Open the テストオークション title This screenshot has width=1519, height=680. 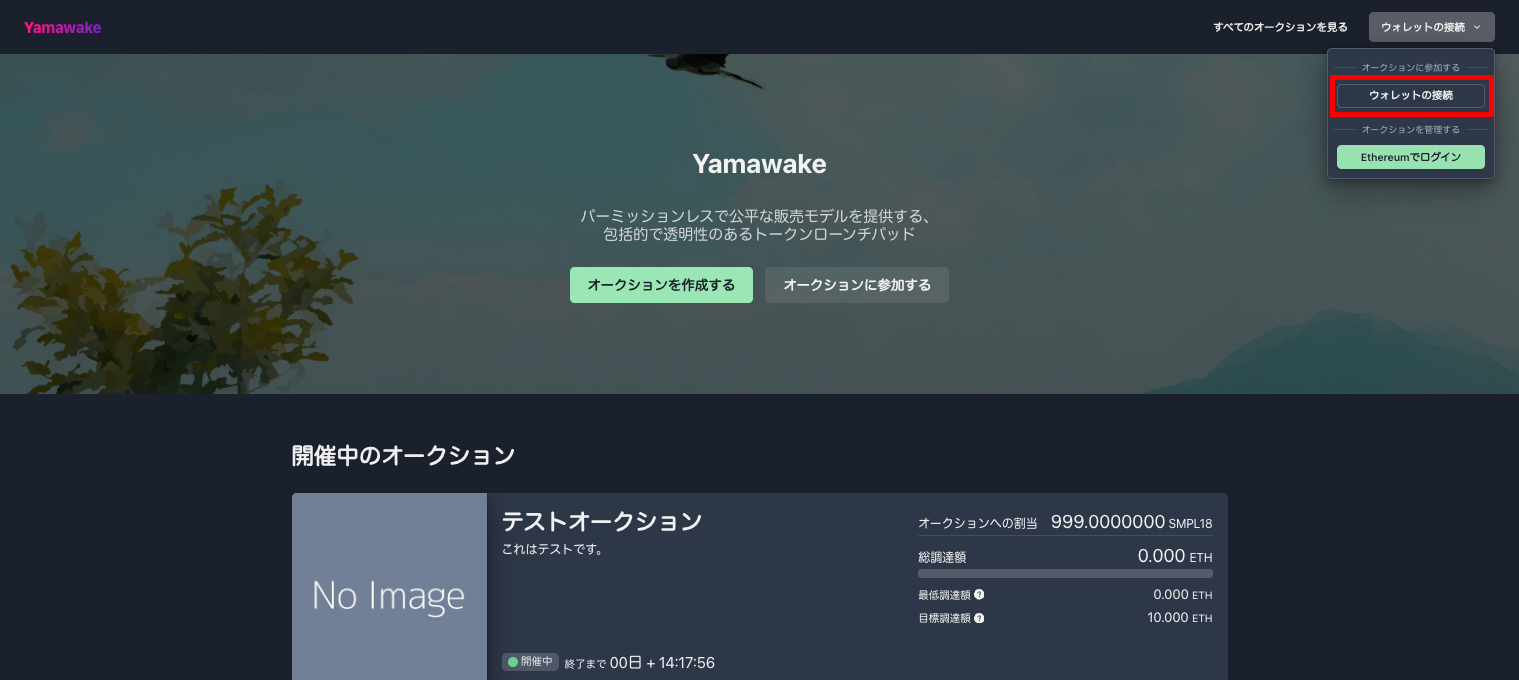coord(602,521)
